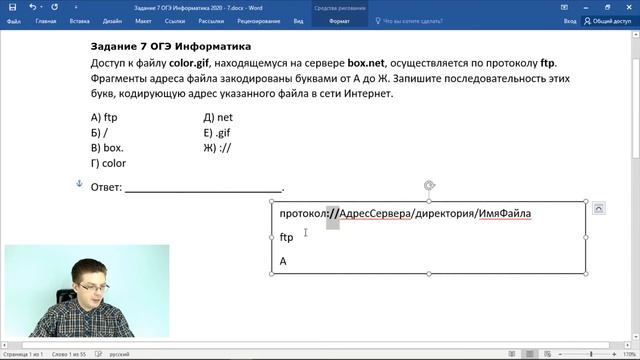Switch to the Вид ribbon tab

pos(298,21)
